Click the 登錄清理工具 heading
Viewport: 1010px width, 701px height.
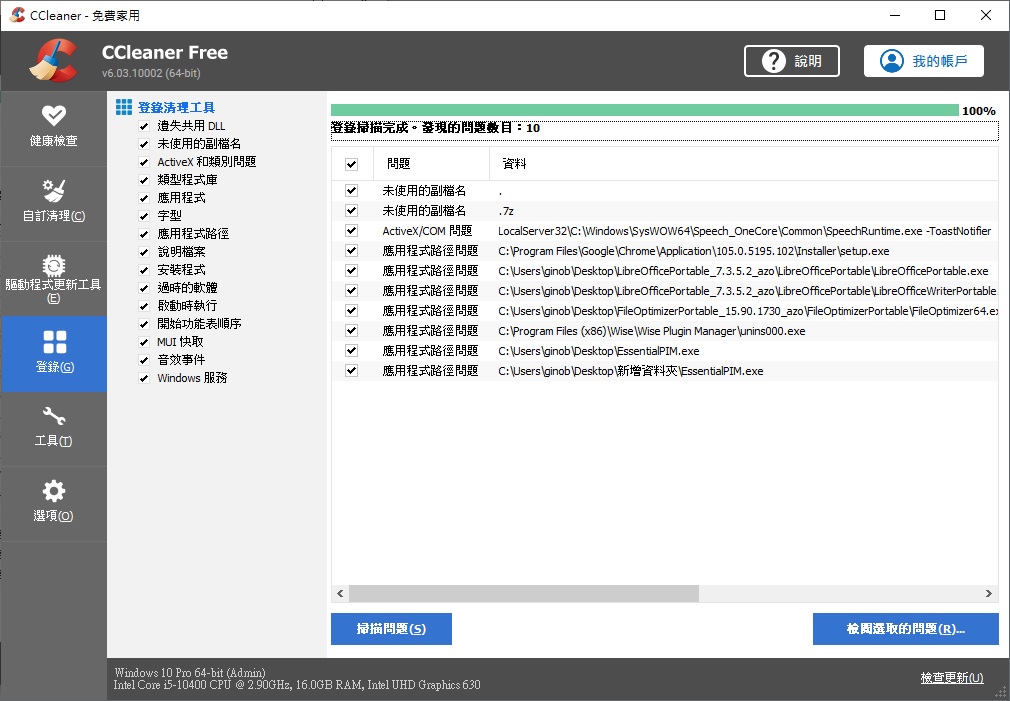click(x=176, y=108)
